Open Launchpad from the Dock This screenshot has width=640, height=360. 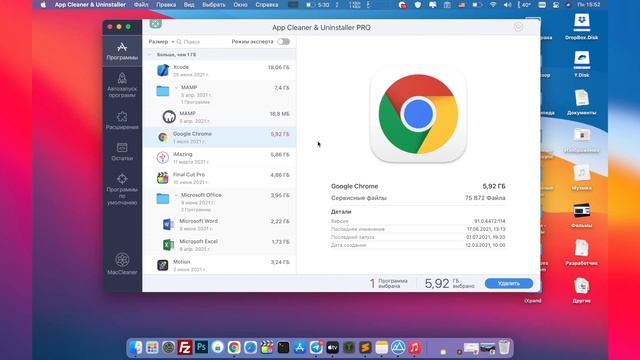click(x=152, y=347)
